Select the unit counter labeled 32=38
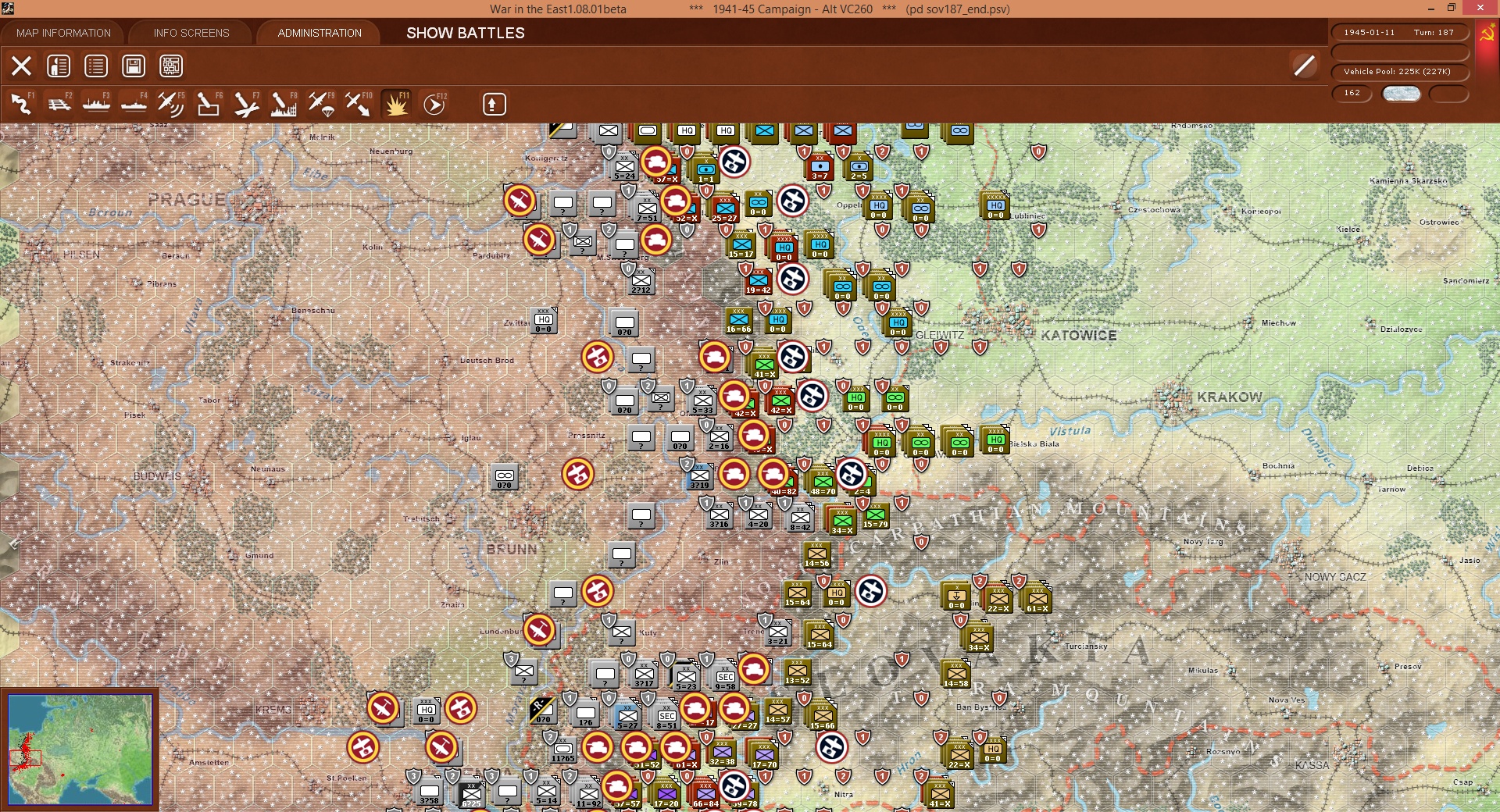Viewport: 1500px width, 812px height. 722,753
